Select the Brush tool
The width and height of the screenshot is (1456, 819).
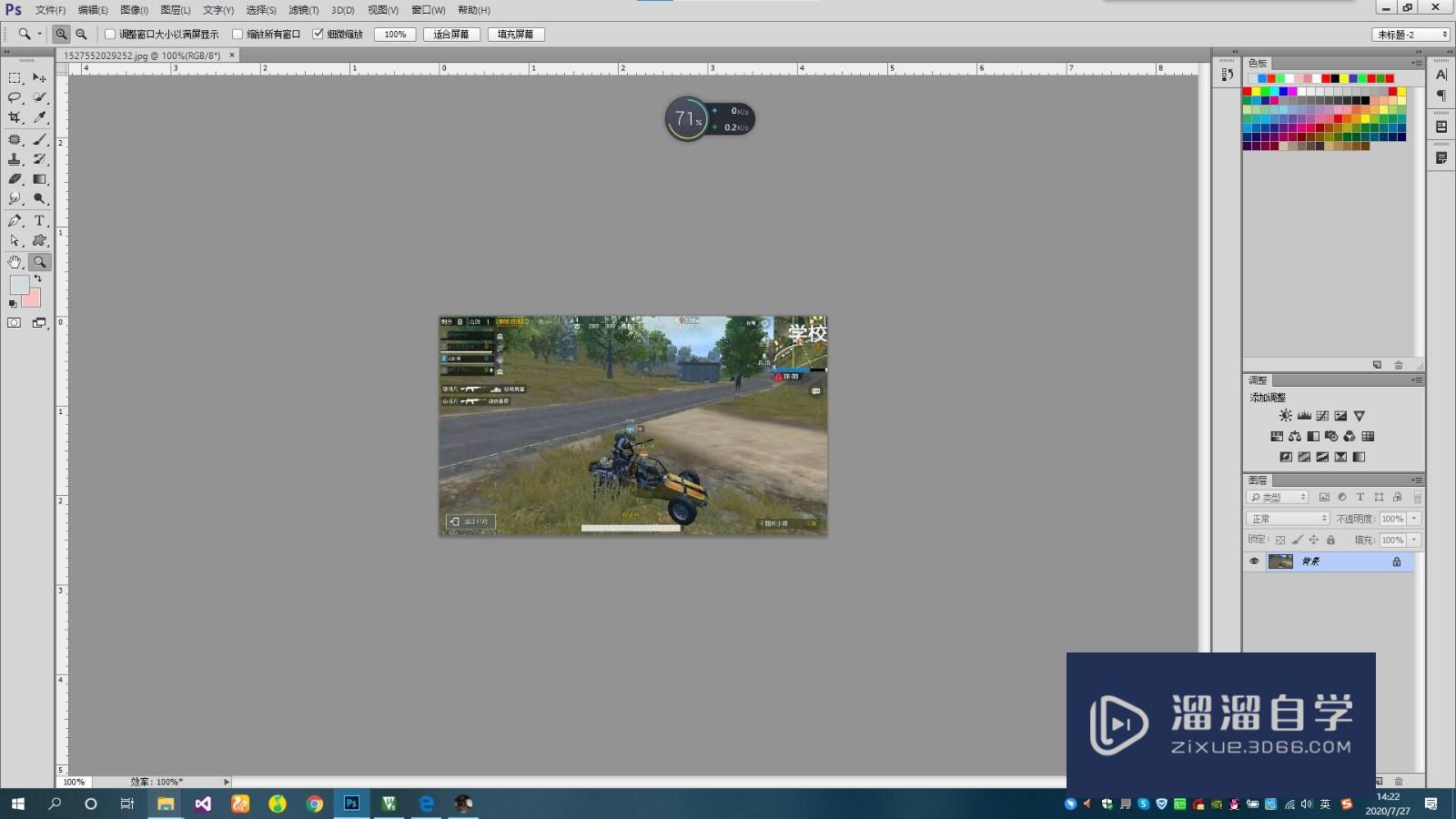tap(39, 140)
